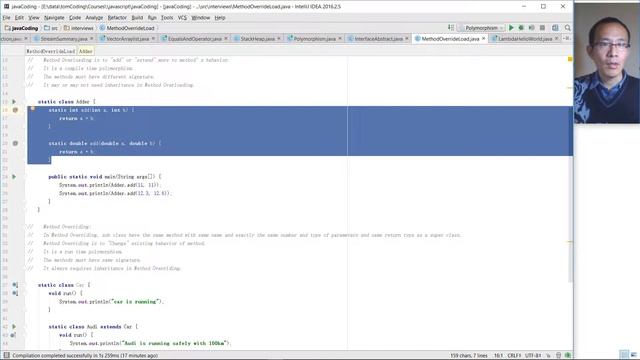Start debugging with the bug icon

tap(521, 28)
